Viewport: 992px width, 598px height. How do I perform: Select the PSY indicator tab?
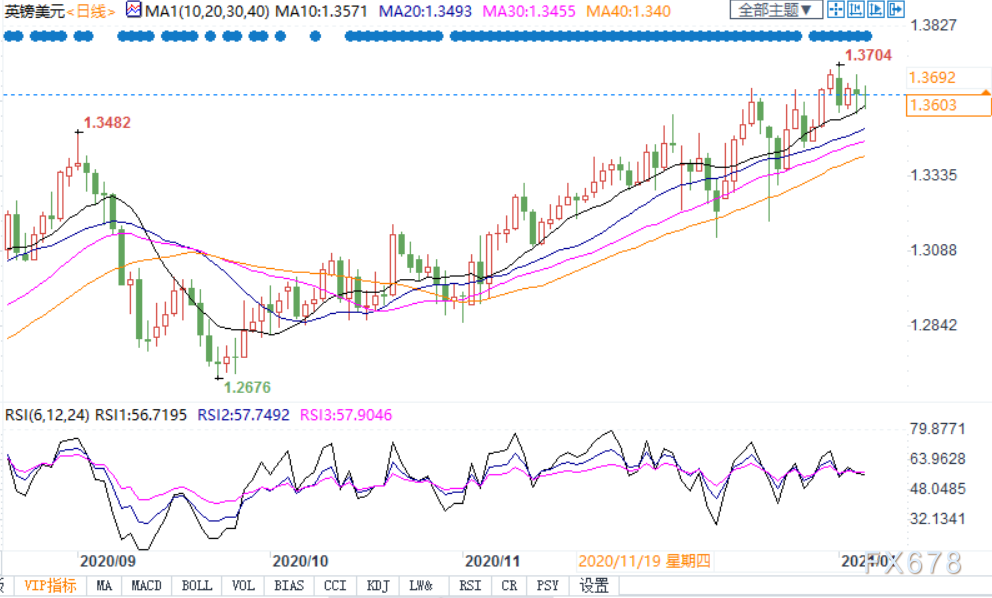point(547,586)
